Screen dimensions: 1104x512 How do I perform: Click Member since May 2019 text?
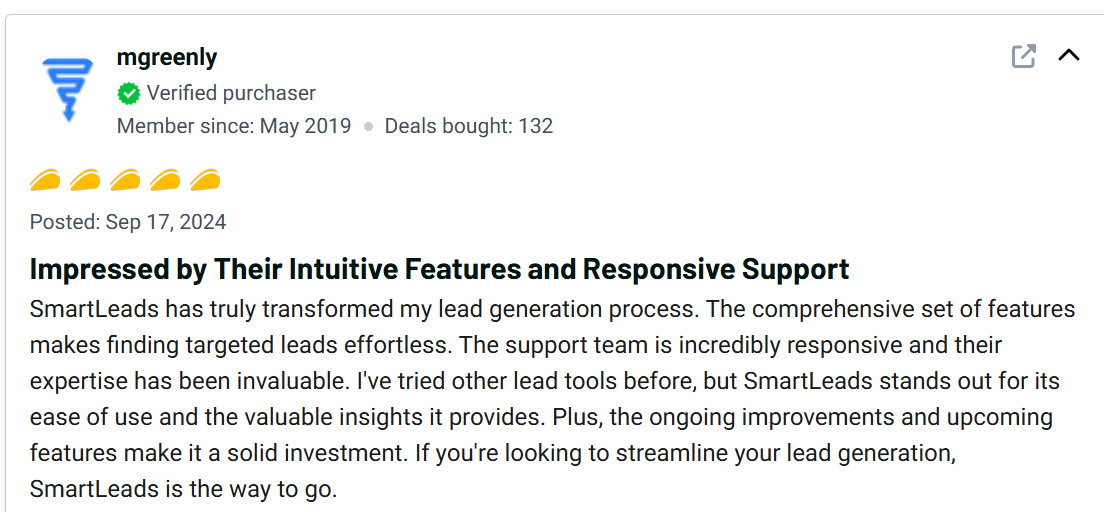tap(234, 126)
